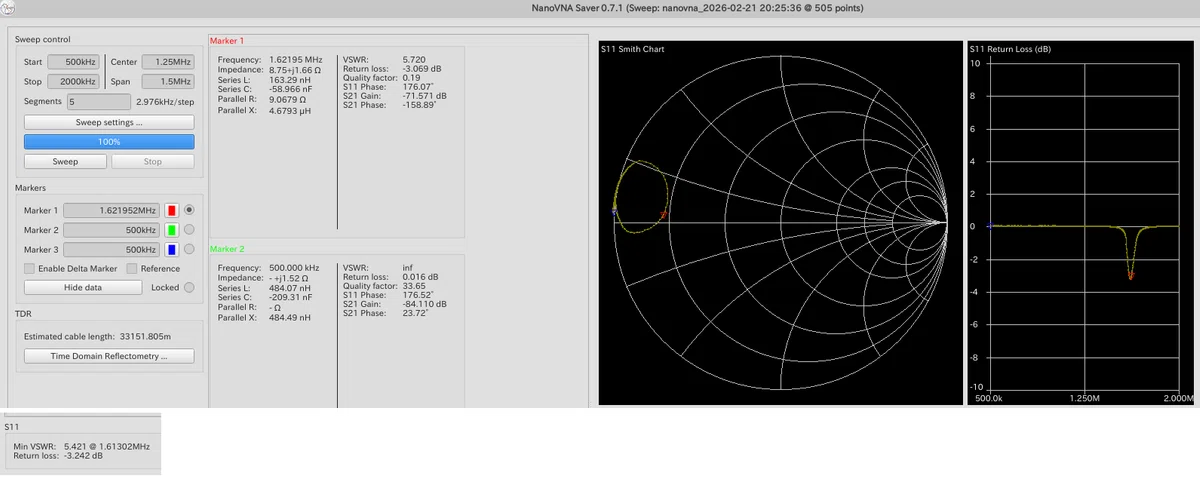Click Marker 2 S21 Gain -84.110 dB
This screenshot has width=1200, height=488.
[x=424, y=305]
